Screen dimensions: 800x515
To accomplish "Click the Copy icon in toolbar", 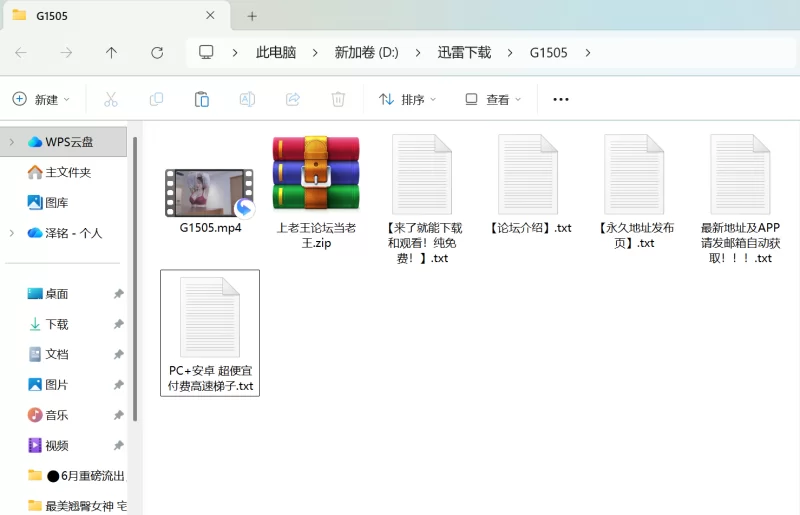I will click(x=156, y=99).
